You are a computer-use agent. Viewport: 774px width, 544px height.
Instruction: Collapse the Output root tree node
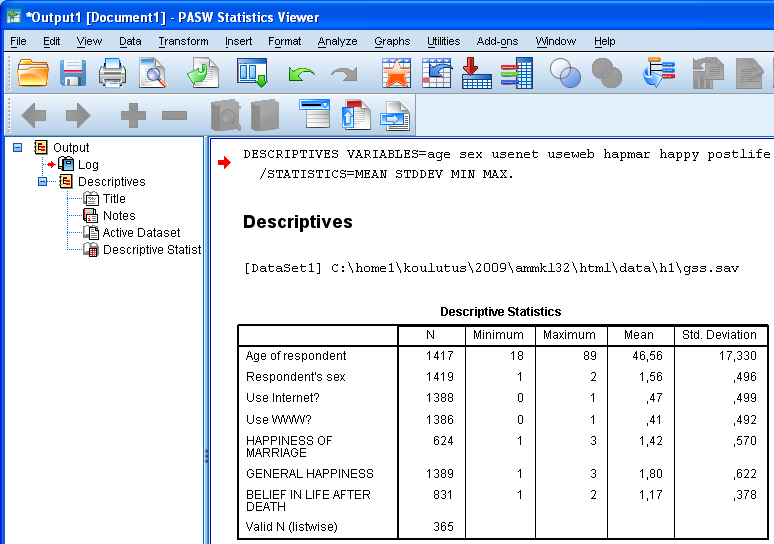[17, 148]
